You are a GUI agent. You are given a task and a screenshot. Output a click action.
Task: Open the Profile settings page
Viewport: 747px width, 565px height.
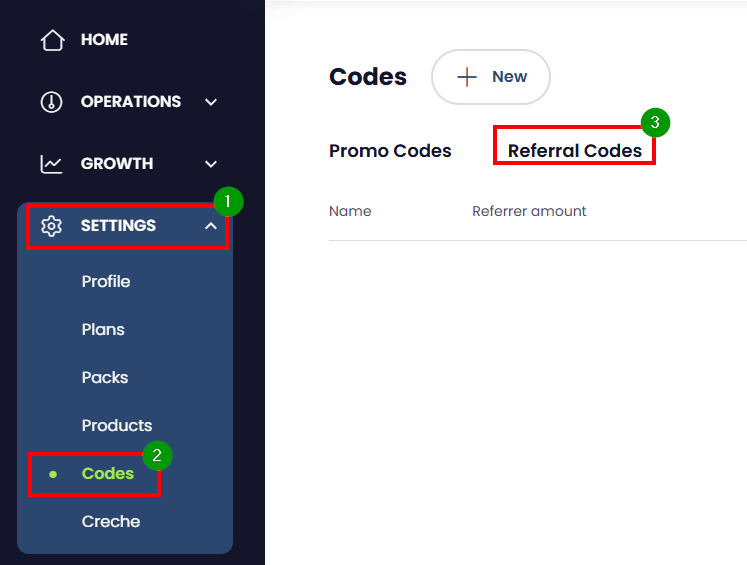coord(106,282)
